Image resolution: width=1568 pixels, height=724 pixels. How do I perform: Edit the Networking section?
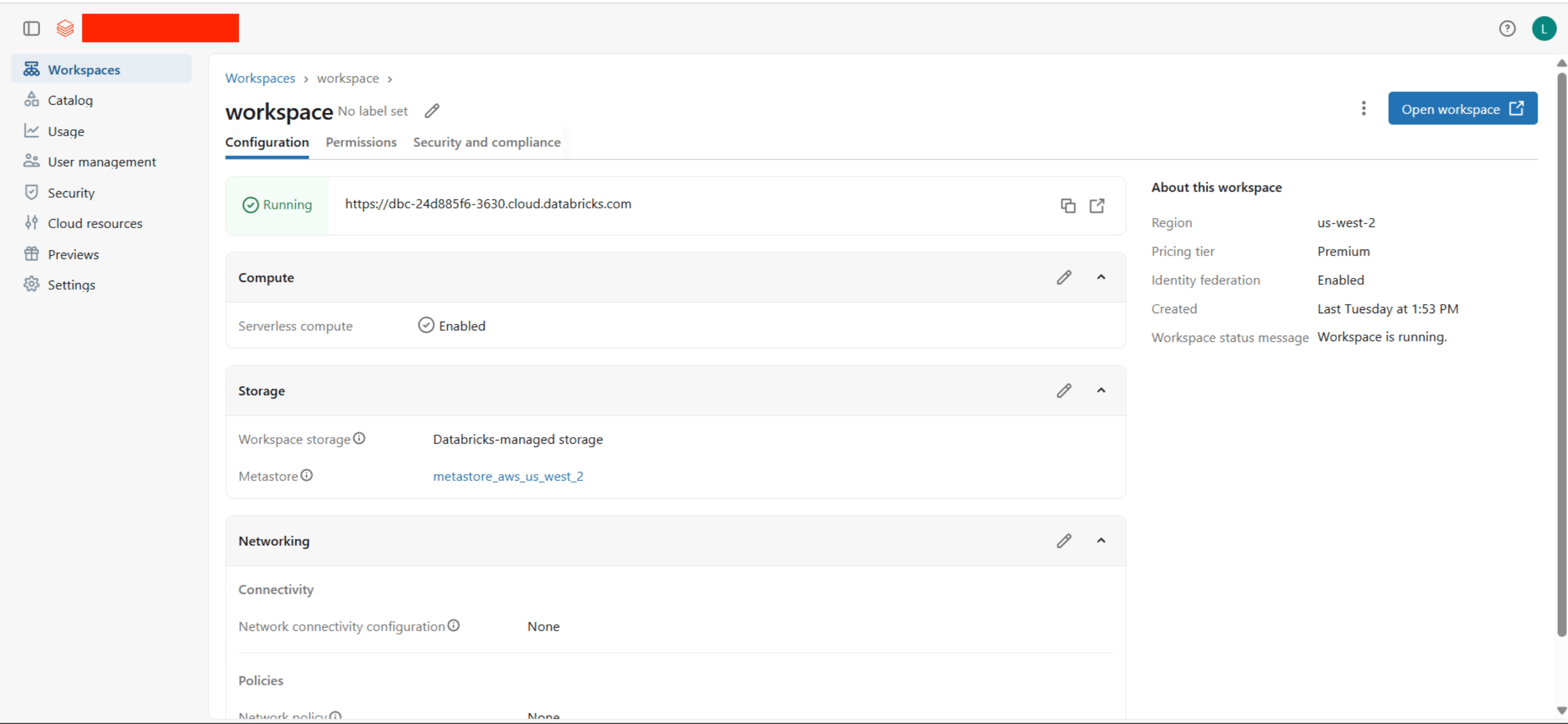[1064, 541]
